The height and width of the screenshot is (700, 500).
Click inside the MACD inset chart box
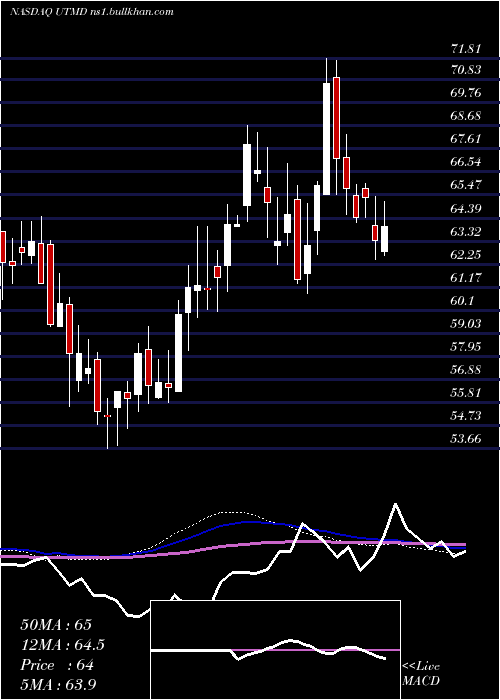[275, 650]
